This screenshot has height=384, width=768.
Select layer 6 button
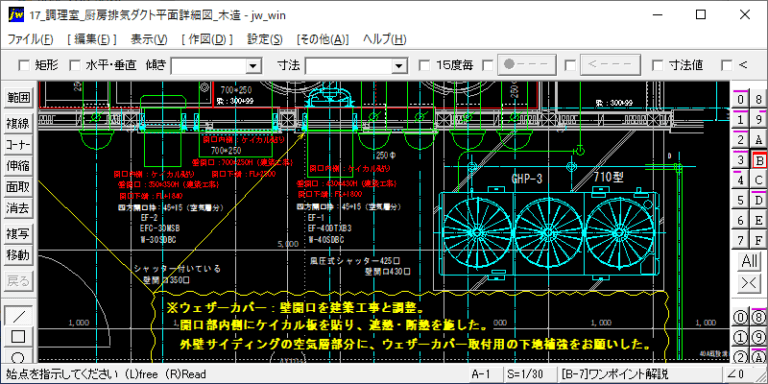(741, 220)
